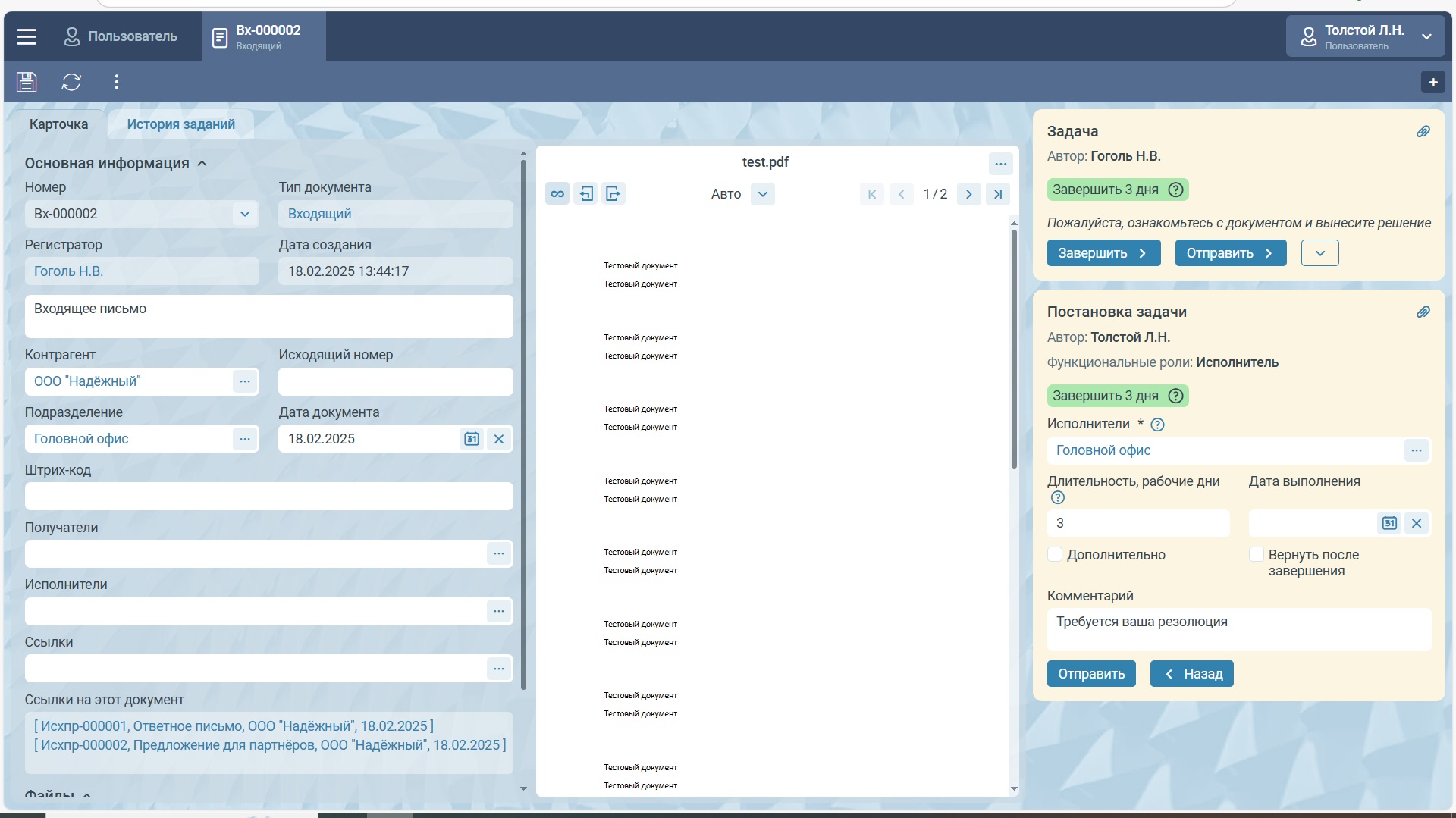Clear the Дата выполнения field
Viewport: 1456px width, 818px height.
(1416, 523)
